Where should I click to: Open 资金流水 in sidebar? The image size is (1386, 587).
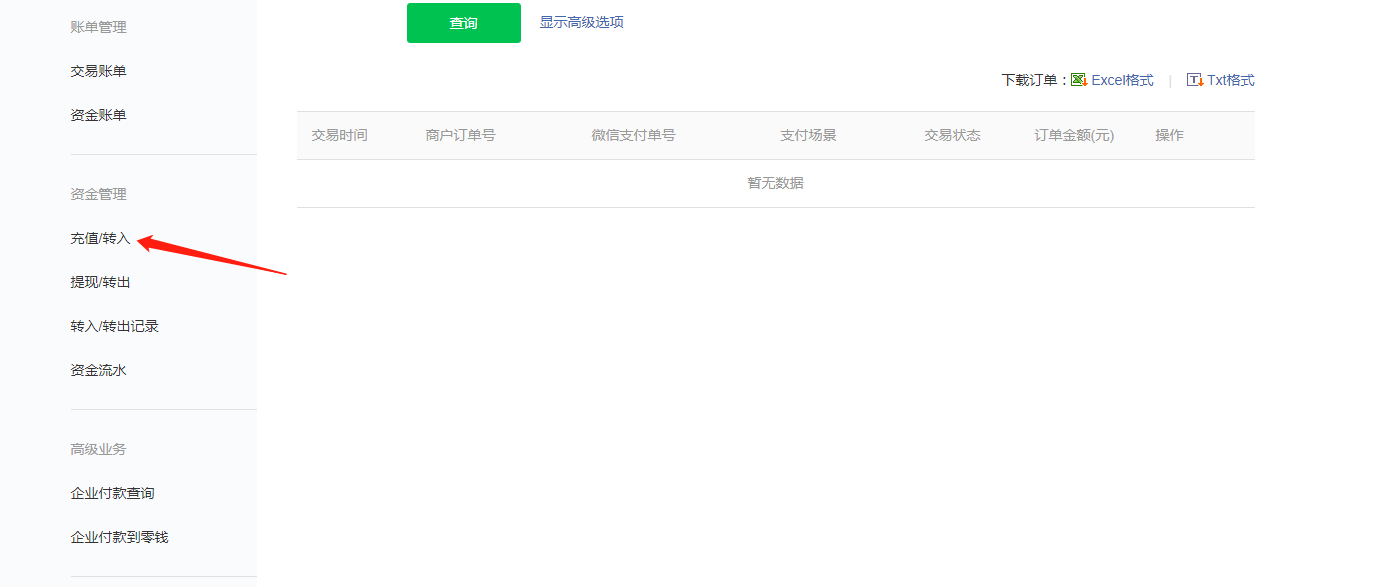[99, 370]
